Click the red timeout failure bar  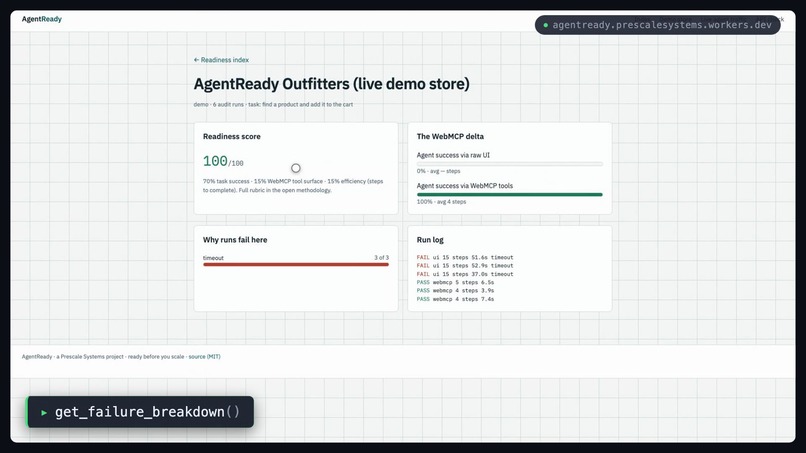(x=296, y=264)
